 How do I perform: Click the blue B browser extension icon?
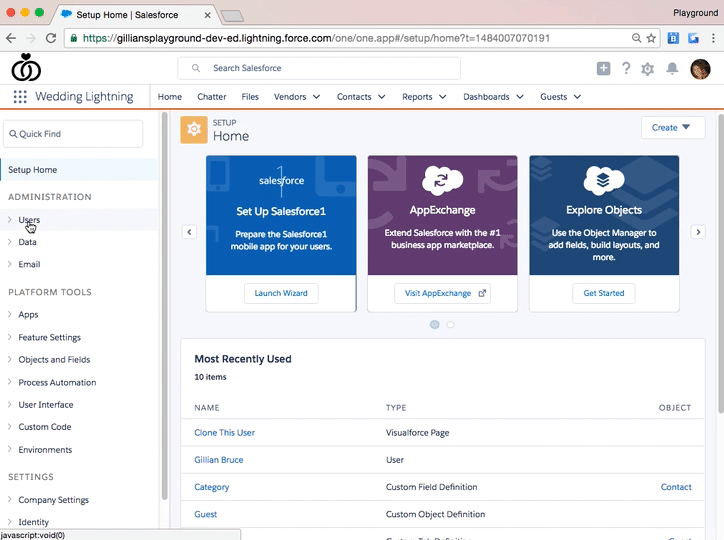(x=673, y=38)
